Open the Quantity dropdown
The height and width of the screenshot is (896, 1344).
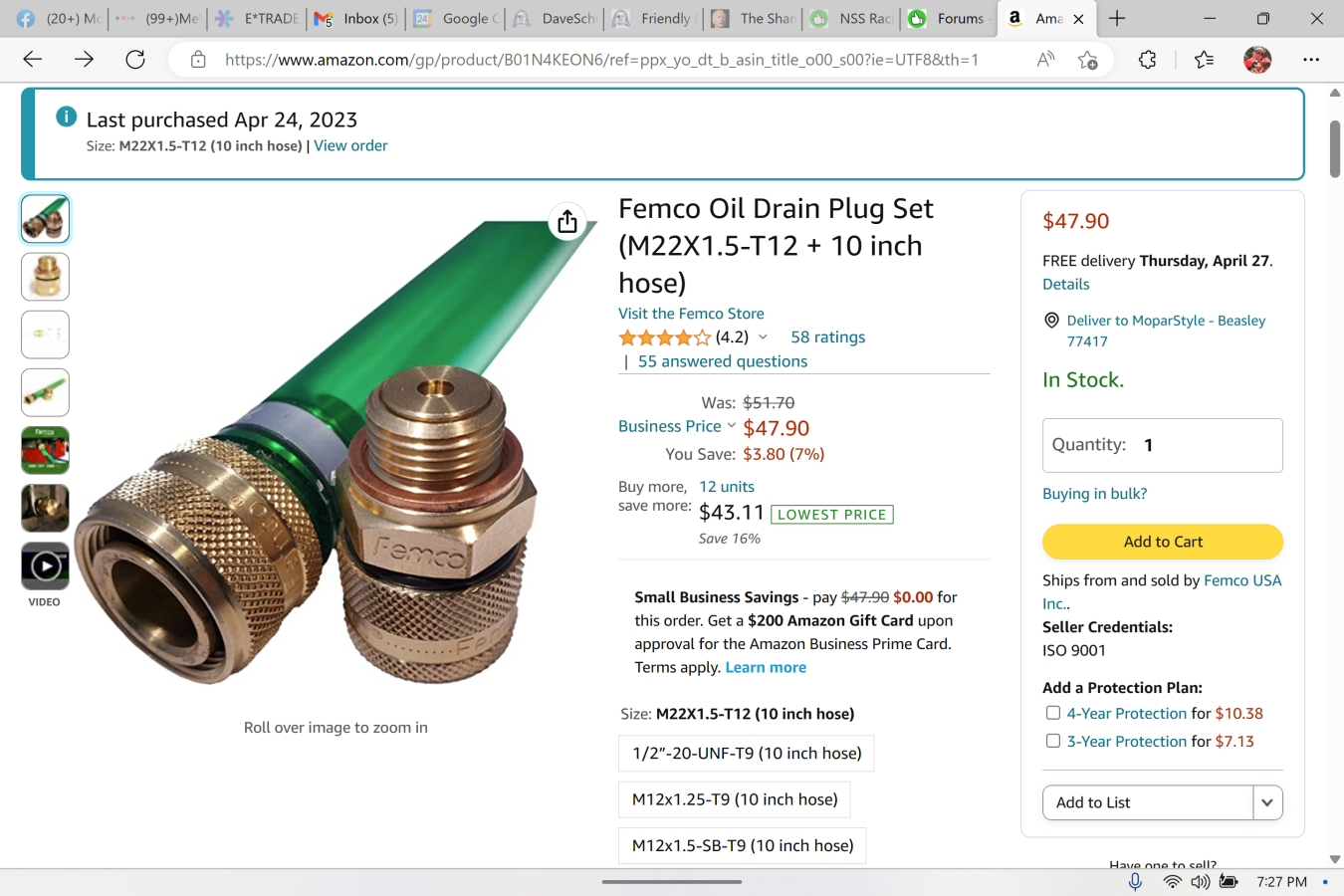point(1162,445)
